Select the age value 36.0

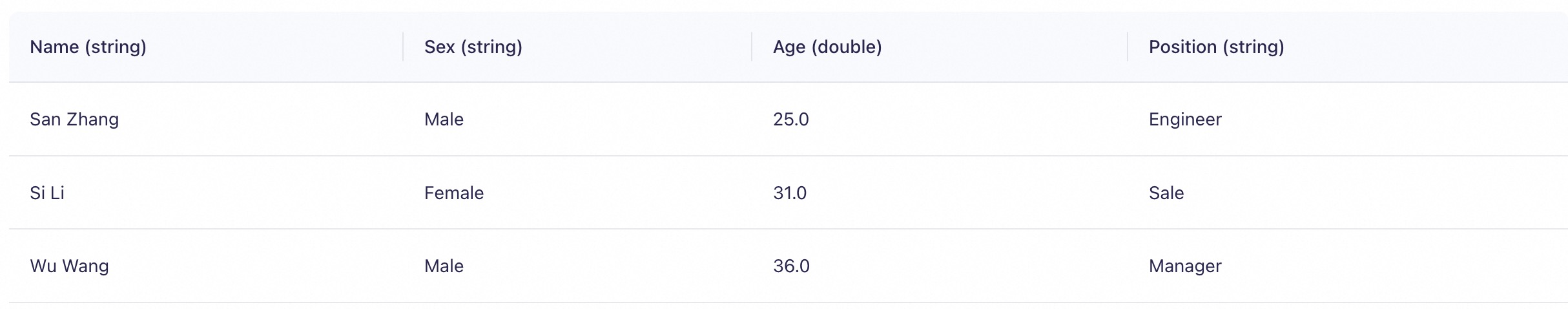(791, 266)
